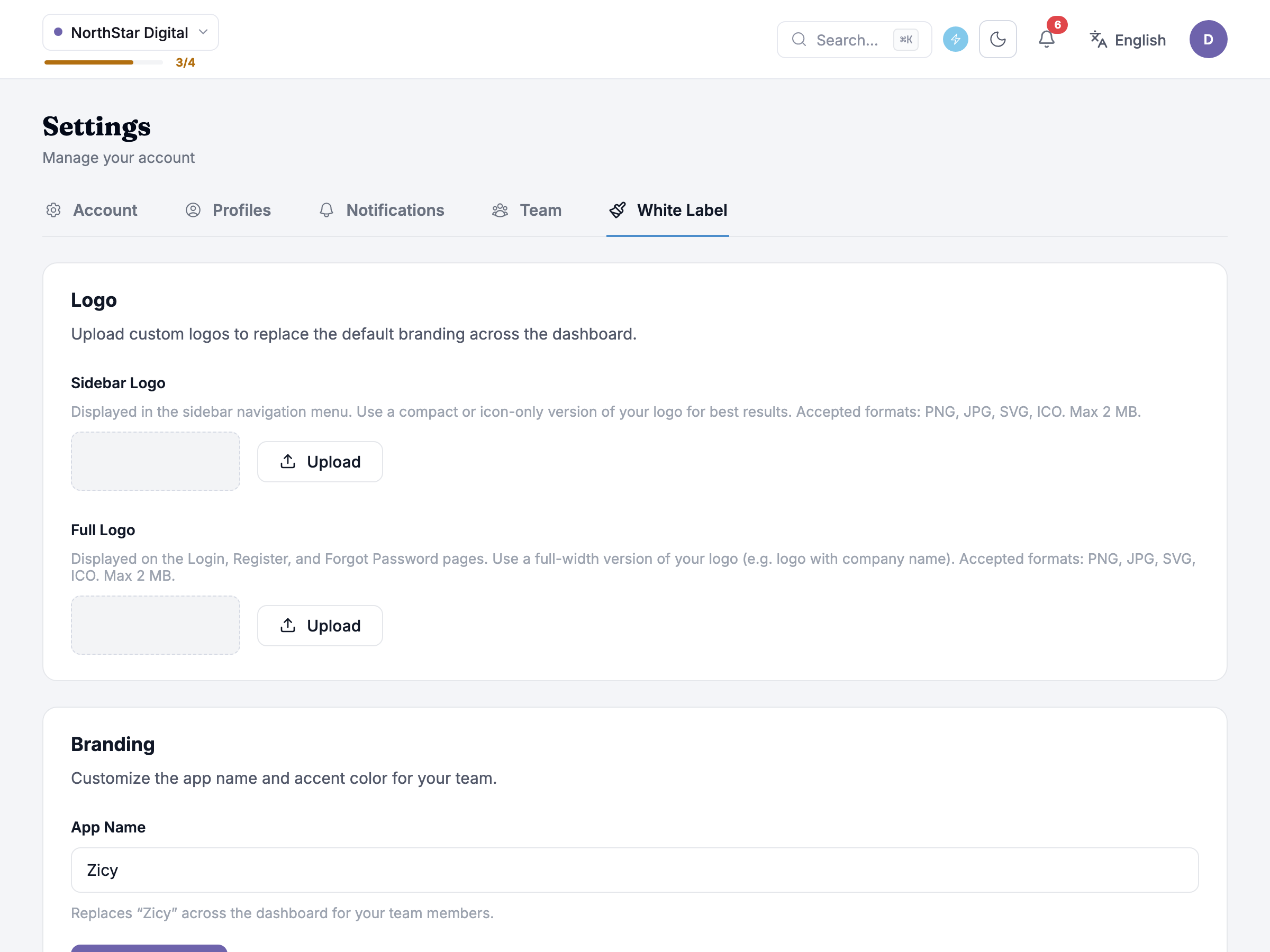
Task: Open the English language selector
Action: [x=1127, y=40]
